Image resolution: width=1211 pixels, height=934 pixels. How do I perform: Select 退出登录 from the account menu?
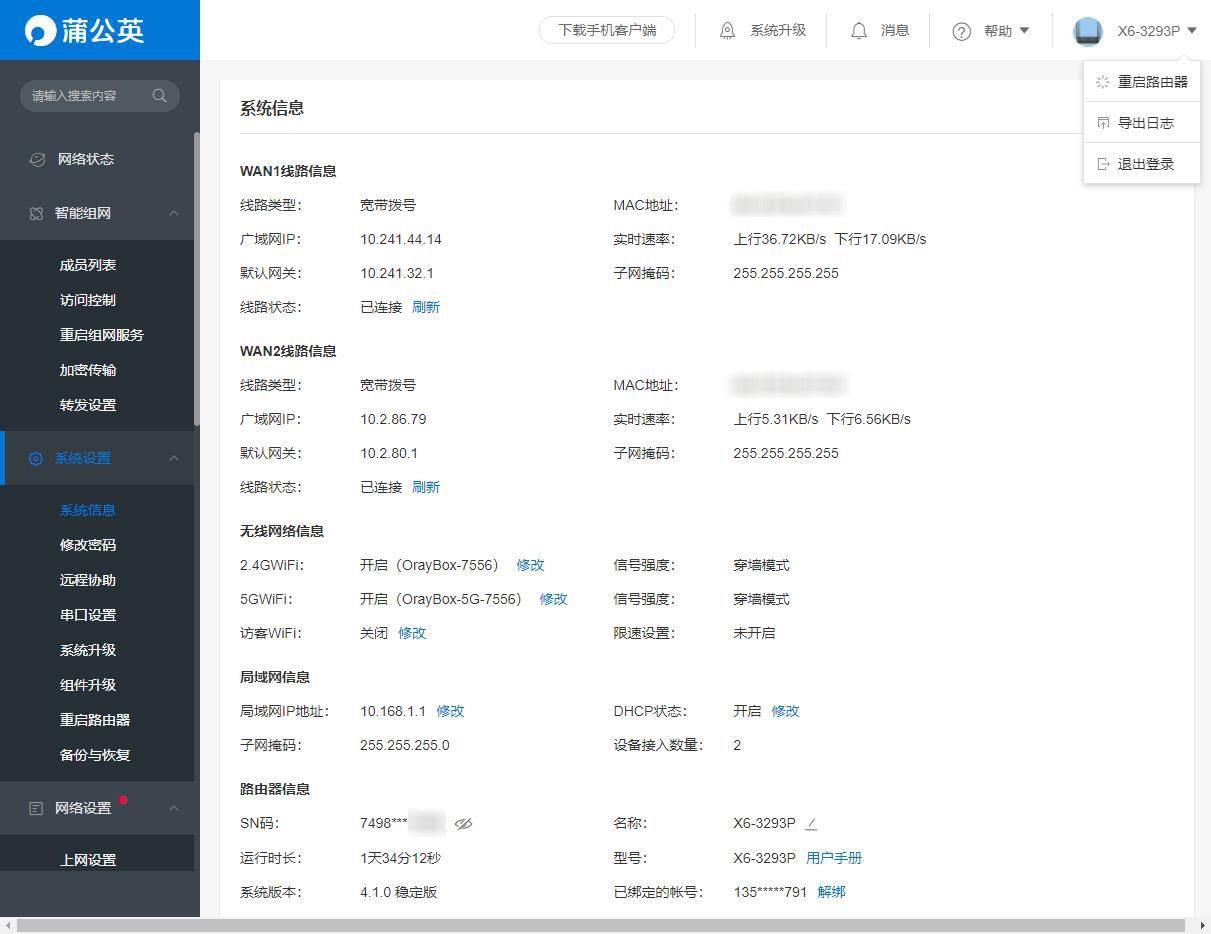pyautogui.click(x=1145, y=164)
